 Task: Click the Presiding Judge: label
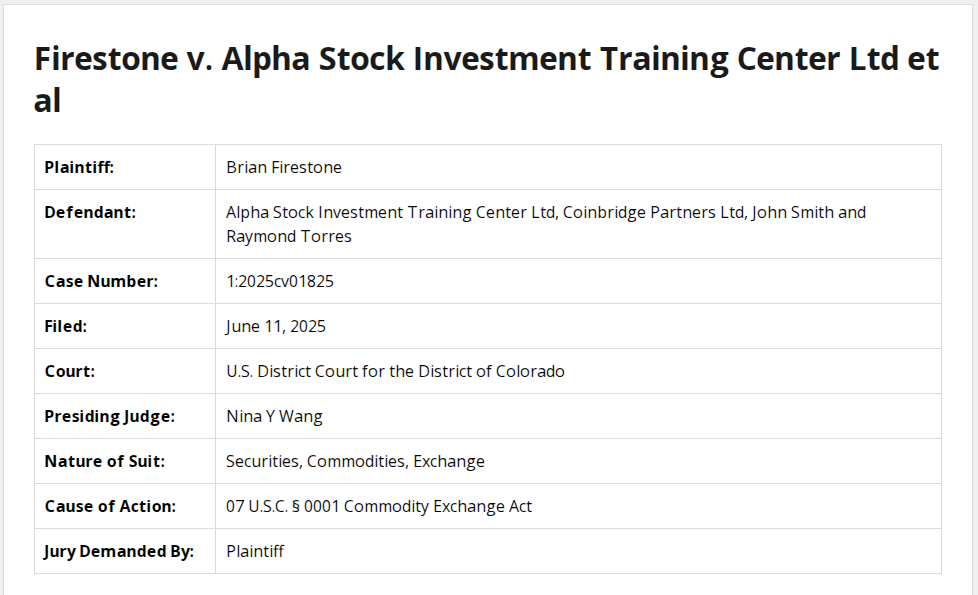[x=109, y=416]
